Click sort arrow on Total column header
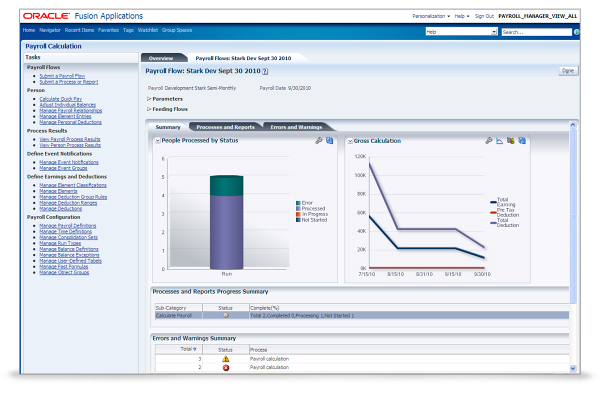 click(195, 349)
